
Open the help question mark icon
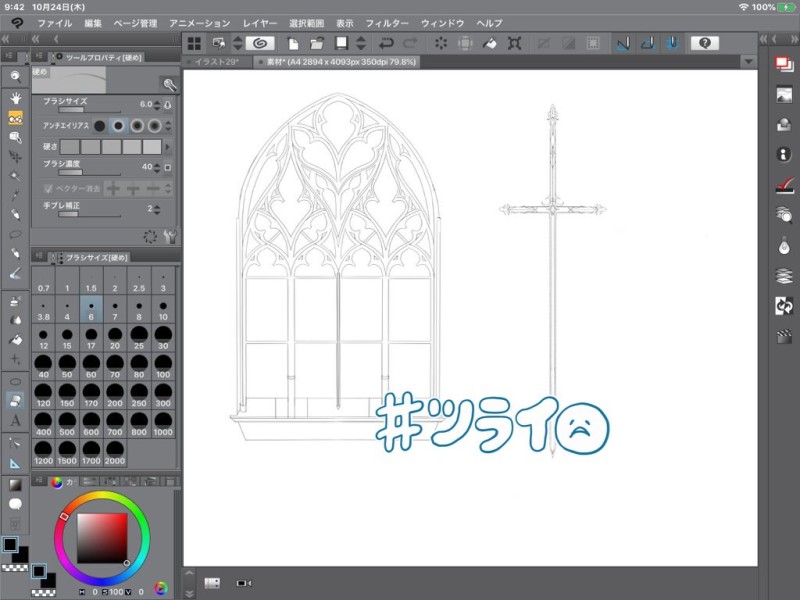coord(704,43)
